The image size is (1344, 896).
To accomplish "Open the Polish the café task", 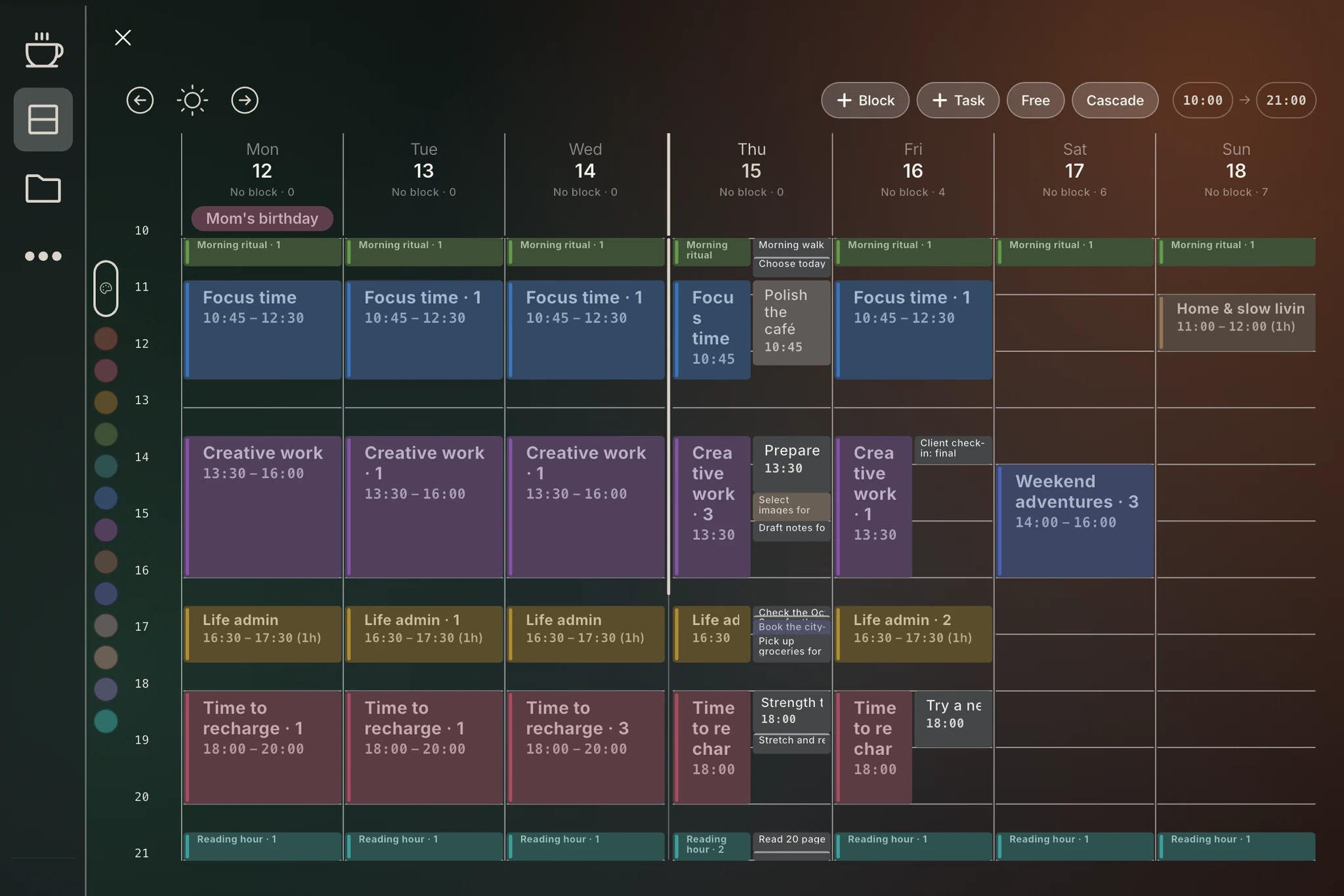I will click(x=791, y=323).
